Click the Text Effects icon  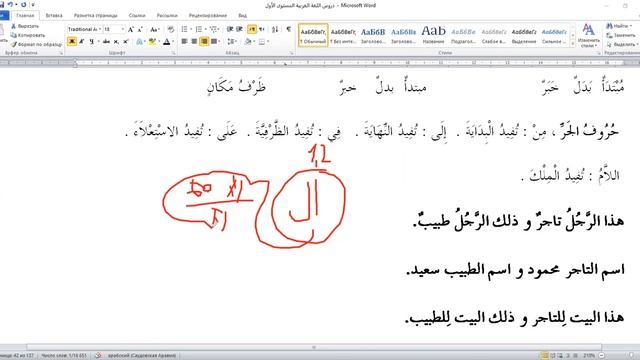click(140, 41)
